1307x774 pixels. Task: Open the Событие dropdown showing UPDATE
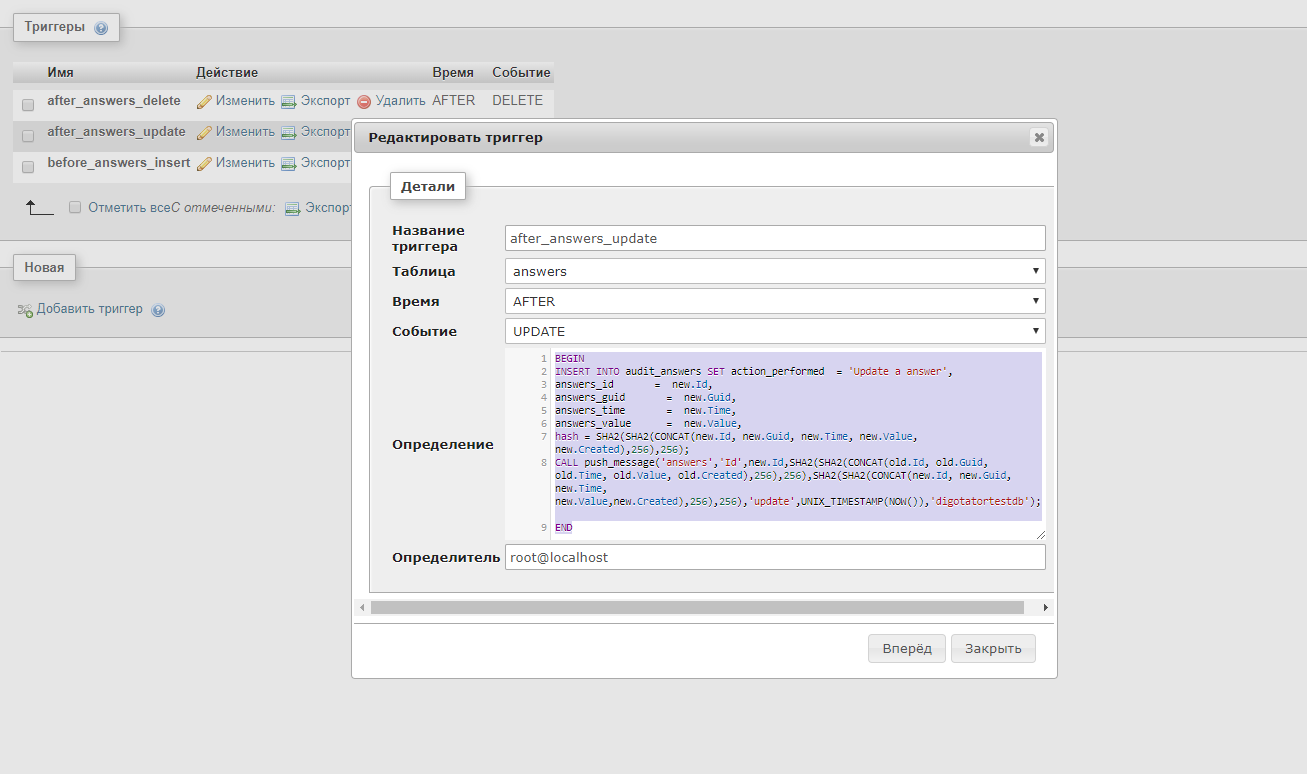[775, 331]
